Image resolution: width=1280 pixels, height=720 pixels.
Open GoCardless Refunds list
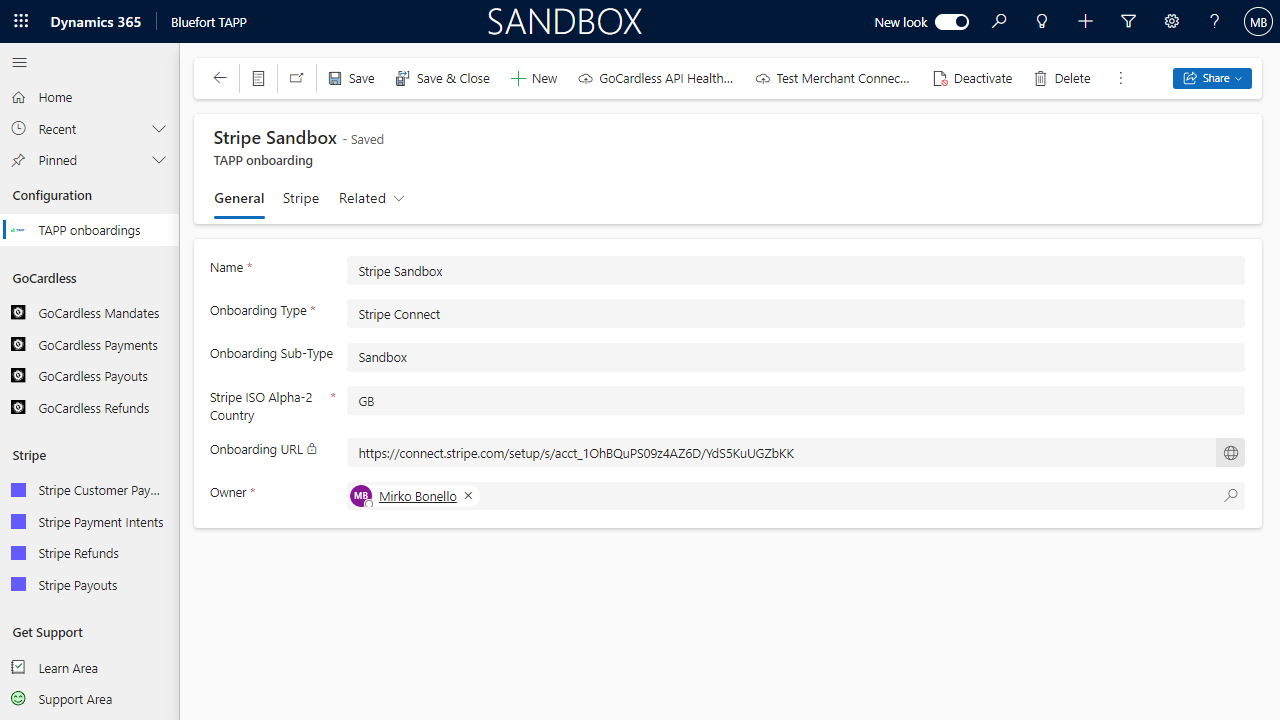(x=89, y=408)
